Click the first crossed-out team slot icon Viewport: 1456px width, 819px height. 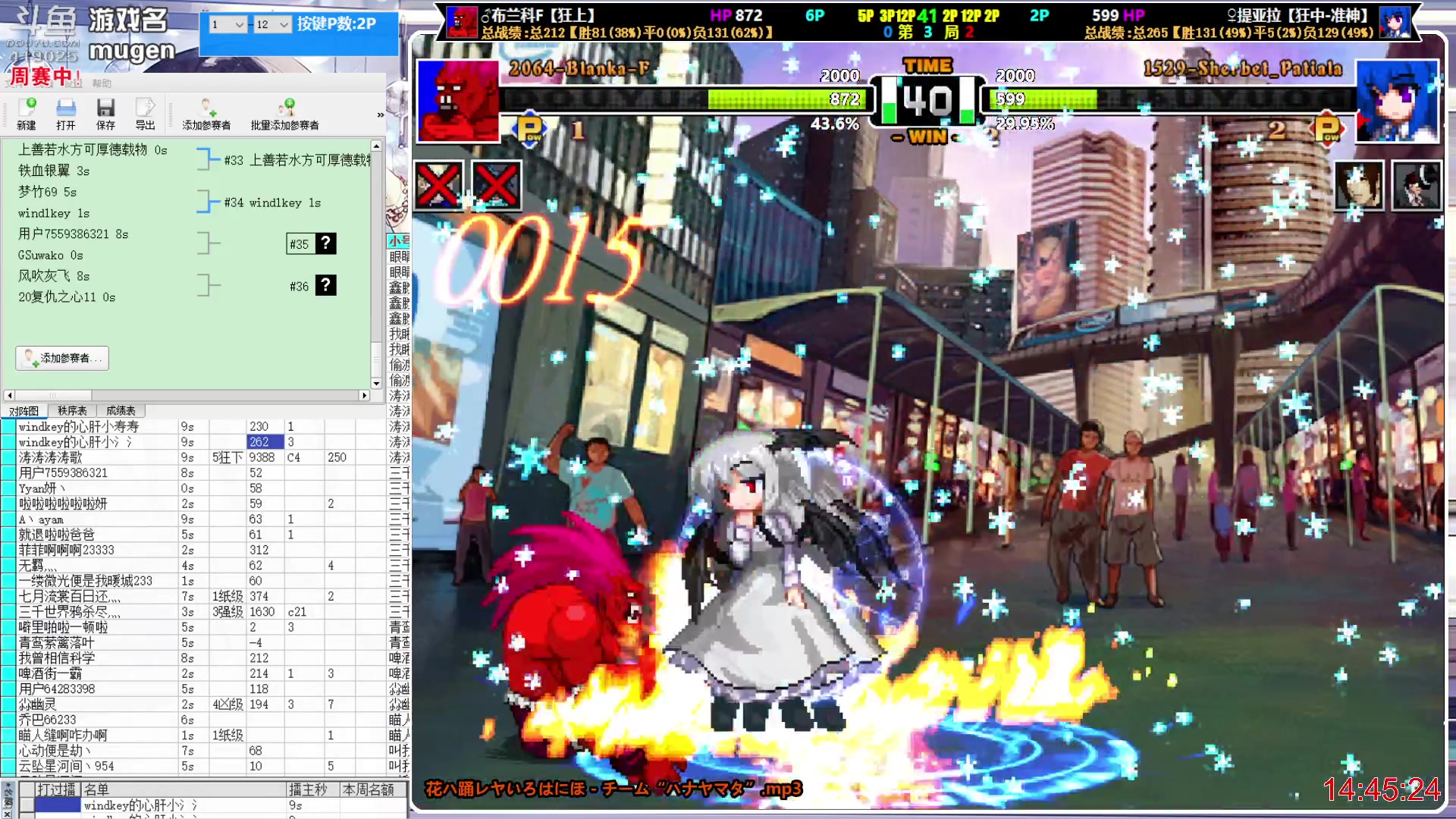pyautogui.click(x=438, y=185)
